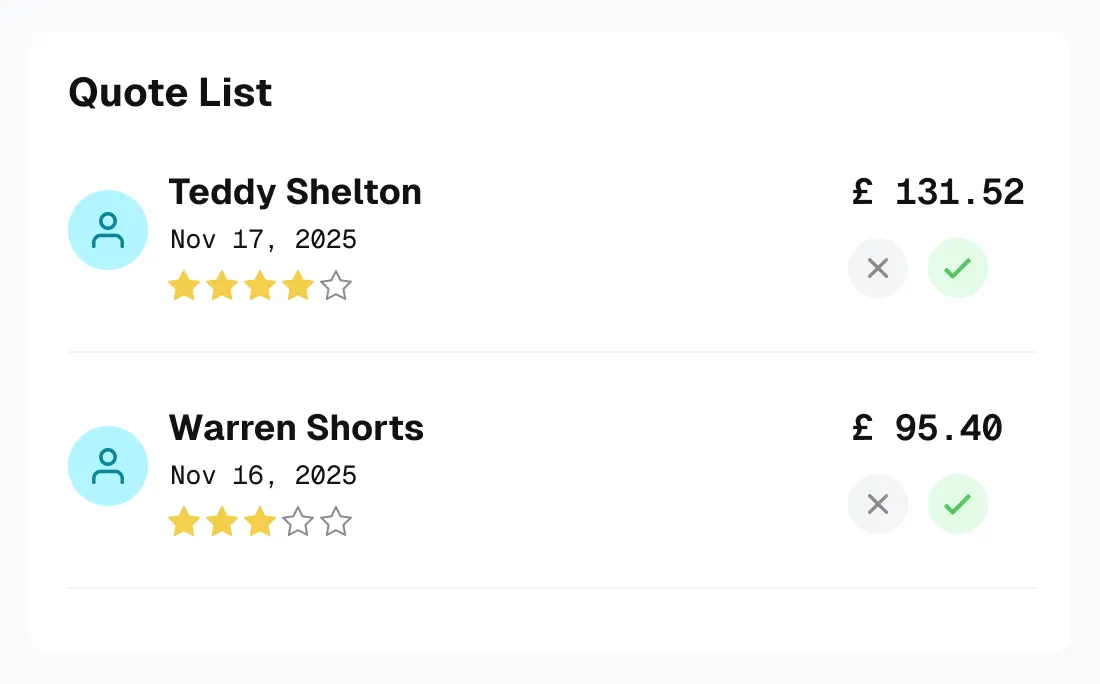Approve Warren Shorts' quote with green check

958,504
